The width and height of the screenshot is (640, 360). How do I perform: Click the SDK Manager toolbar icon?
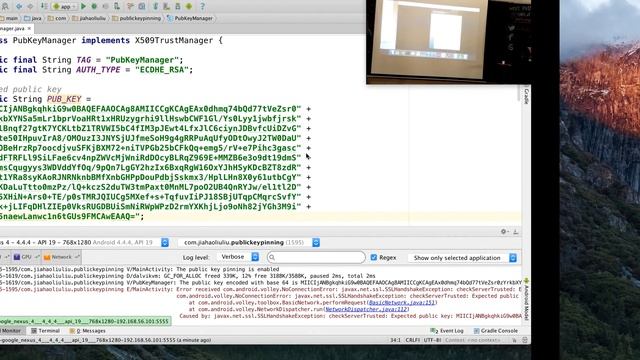point(178,6)
